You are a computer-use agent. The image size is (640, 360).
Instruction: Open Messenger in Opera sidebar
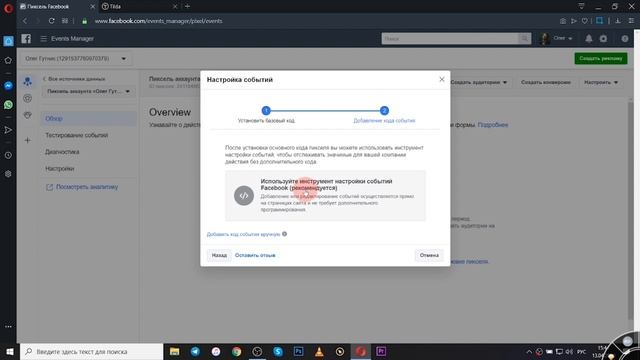click(8, 86)
